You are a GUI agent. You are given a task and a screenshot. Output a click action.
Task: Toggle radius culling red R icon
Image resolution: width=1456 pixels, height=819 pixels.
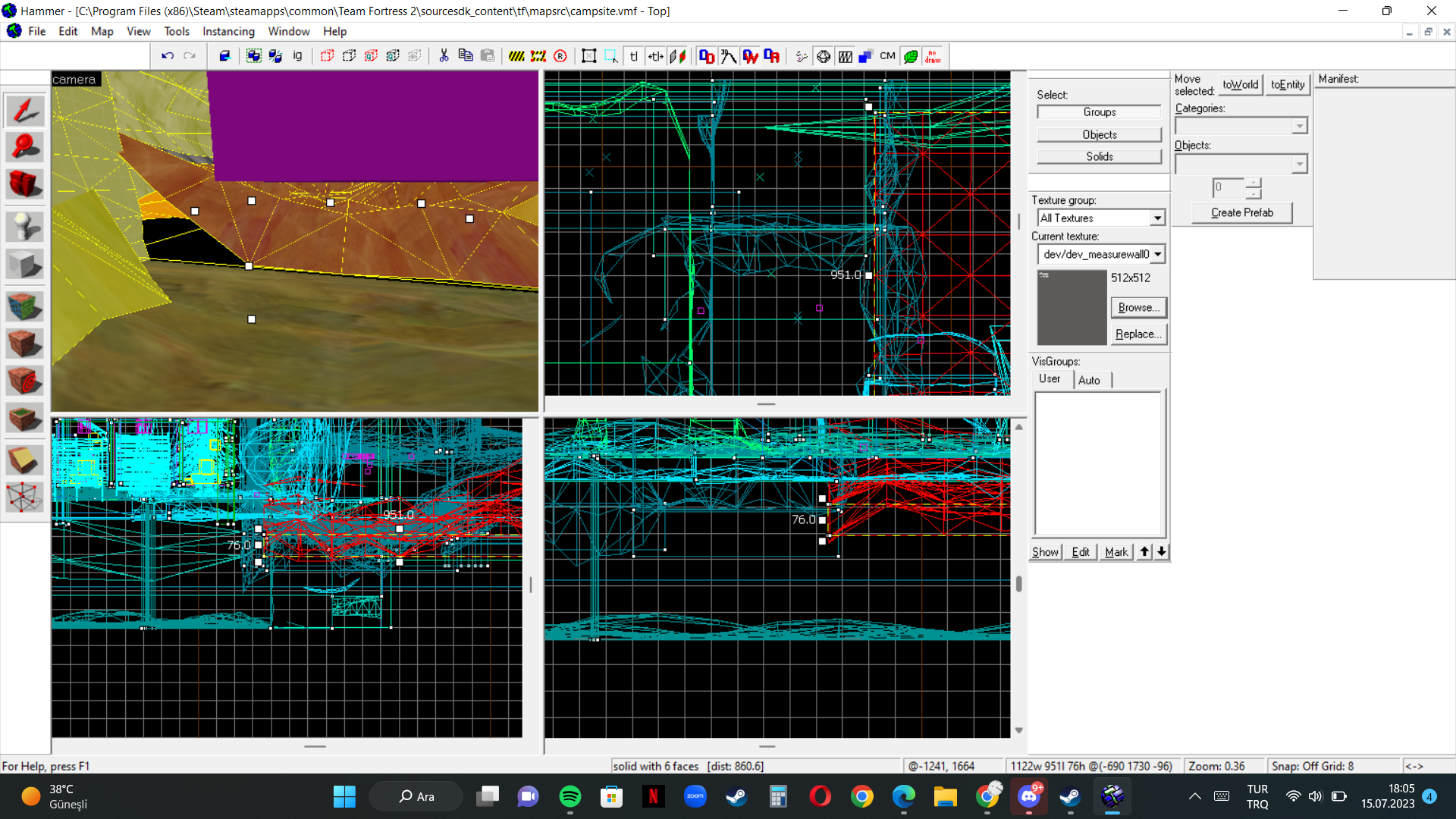(560, 56)
